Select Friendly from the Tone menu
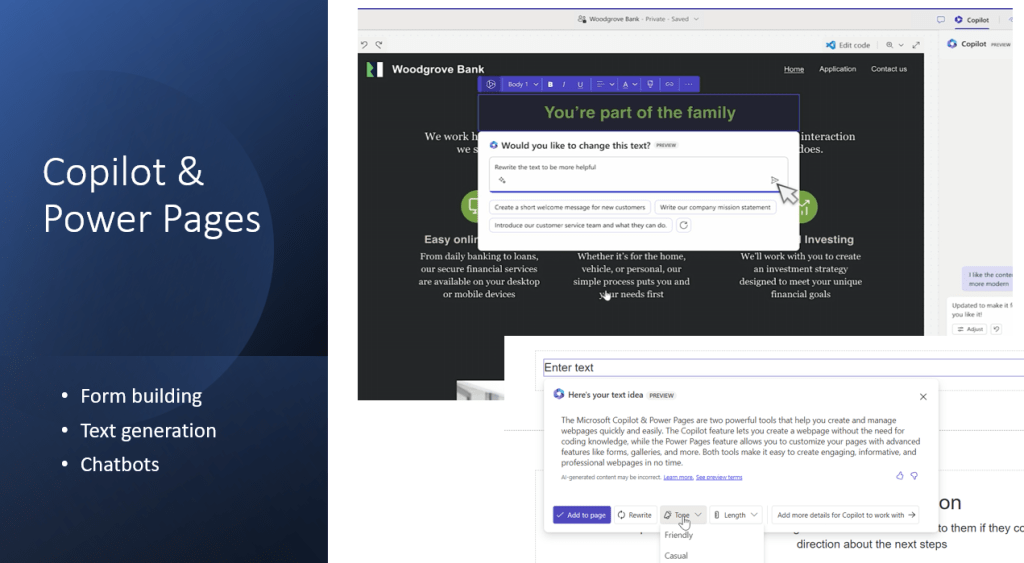 [x=678, y=536]
